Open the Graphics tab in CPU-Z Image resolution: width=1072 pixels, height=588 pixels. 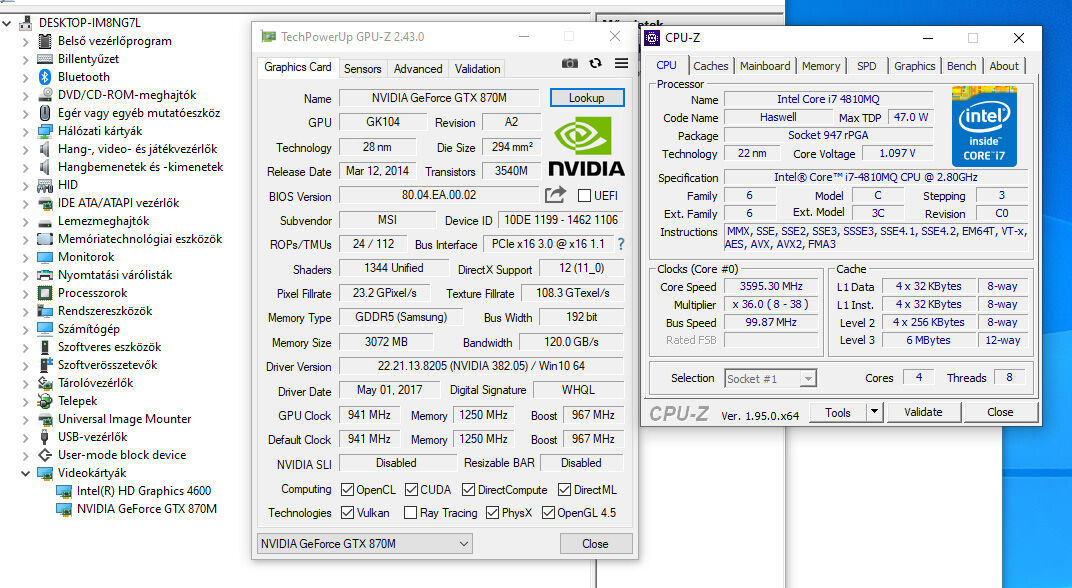[x=914, y=66]
